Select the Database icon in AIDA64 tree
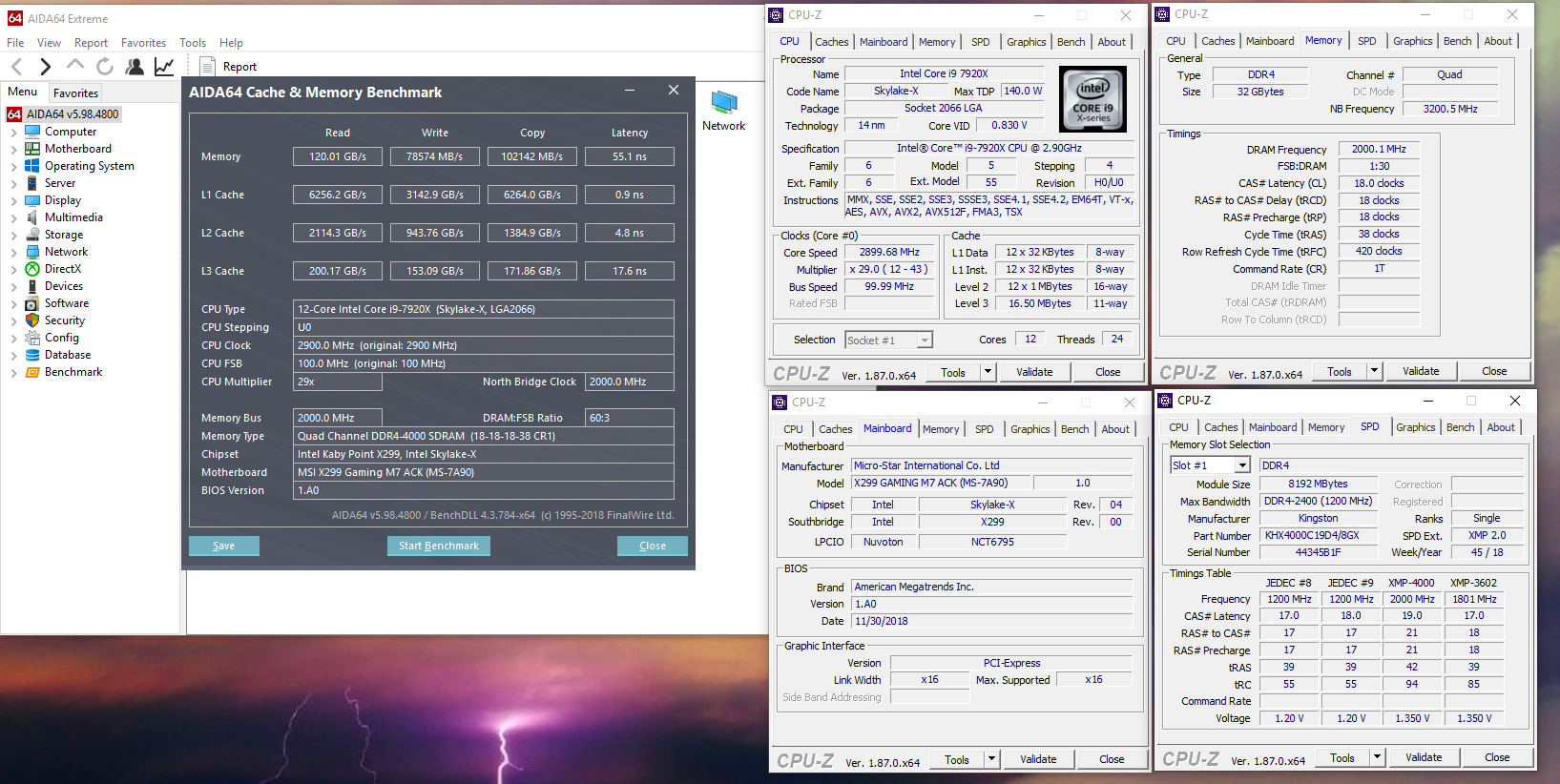1560x784 pixels. 32,355
